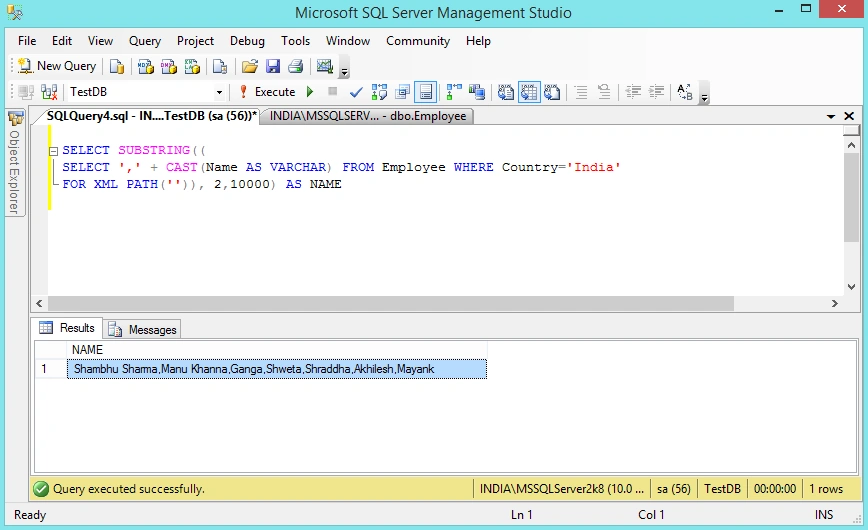Open the TestDB database dropdown
This screenshot has width=868, height=530.
219,92
